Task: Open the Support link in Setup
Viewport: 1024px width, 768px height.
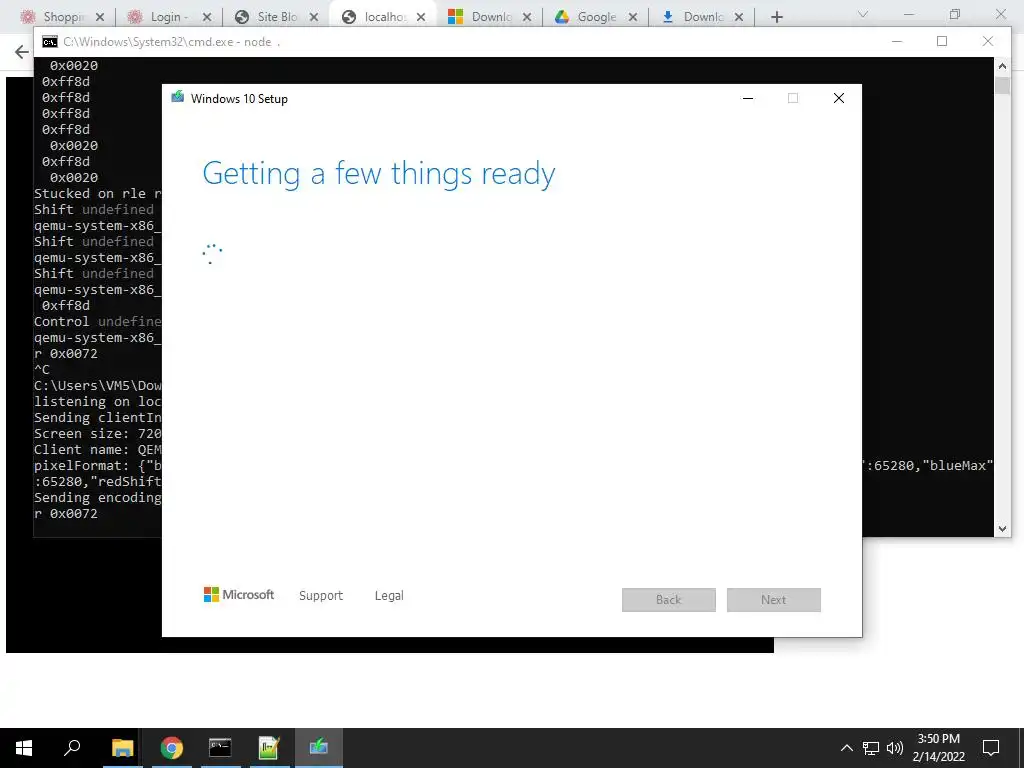Action: [x=321, y=596]
